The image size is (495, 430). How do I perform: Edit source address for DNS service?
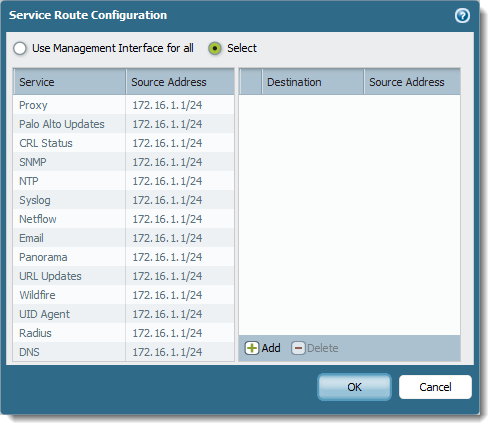tap(180, 352)
